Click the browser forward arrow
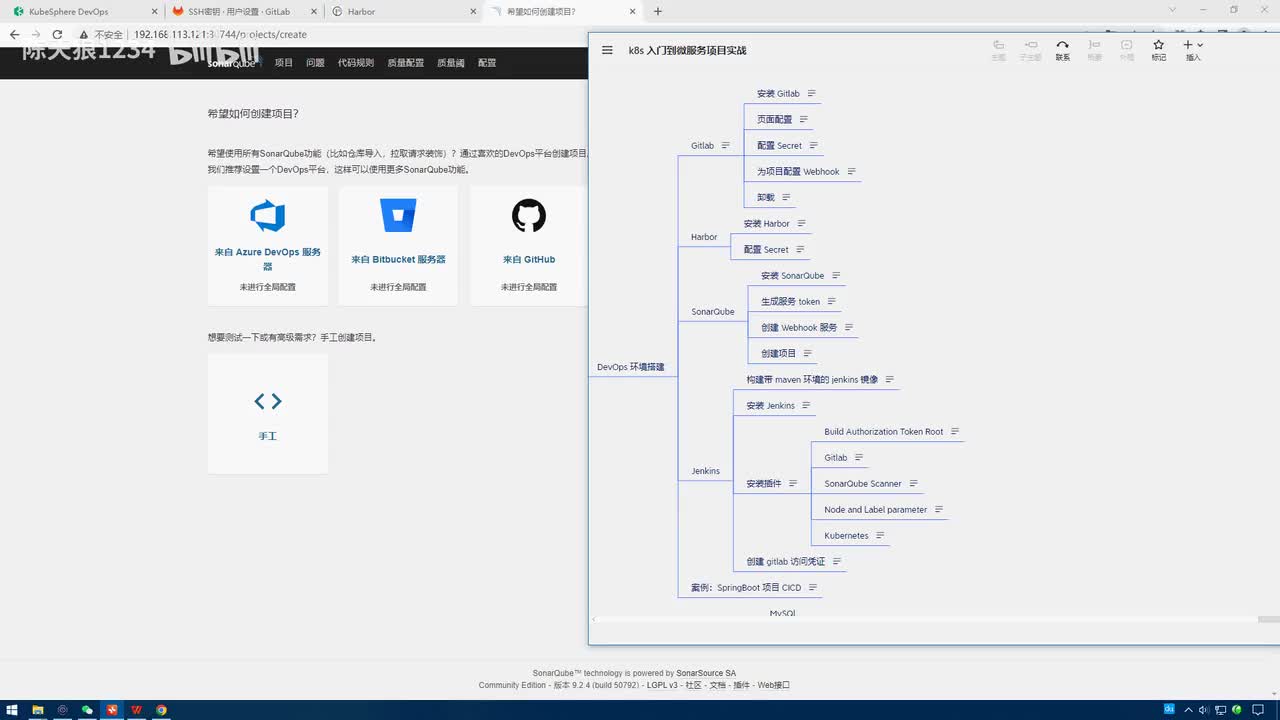 pyautogui.click(x=36, y=34)
